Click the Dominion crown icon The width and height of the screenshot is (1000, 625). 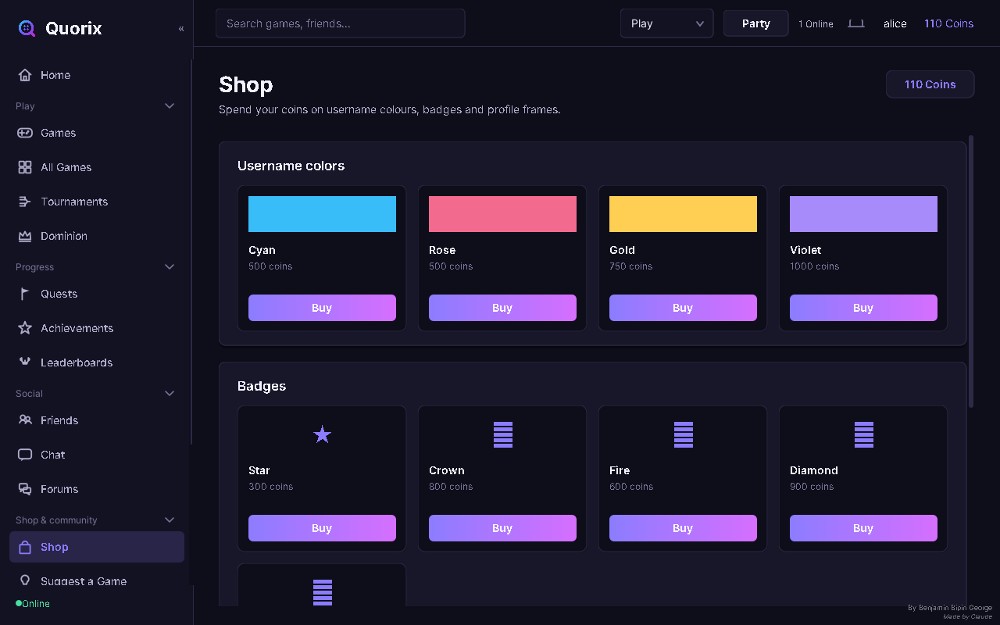pos(25,236)
